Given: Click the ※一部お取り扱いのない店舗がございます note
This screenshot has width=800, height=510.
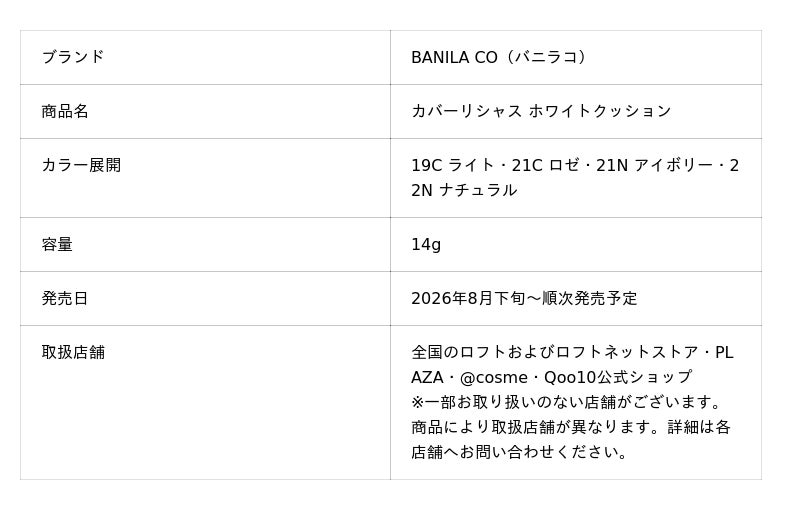Looking at the screenshot, I should tap(566, 402).
